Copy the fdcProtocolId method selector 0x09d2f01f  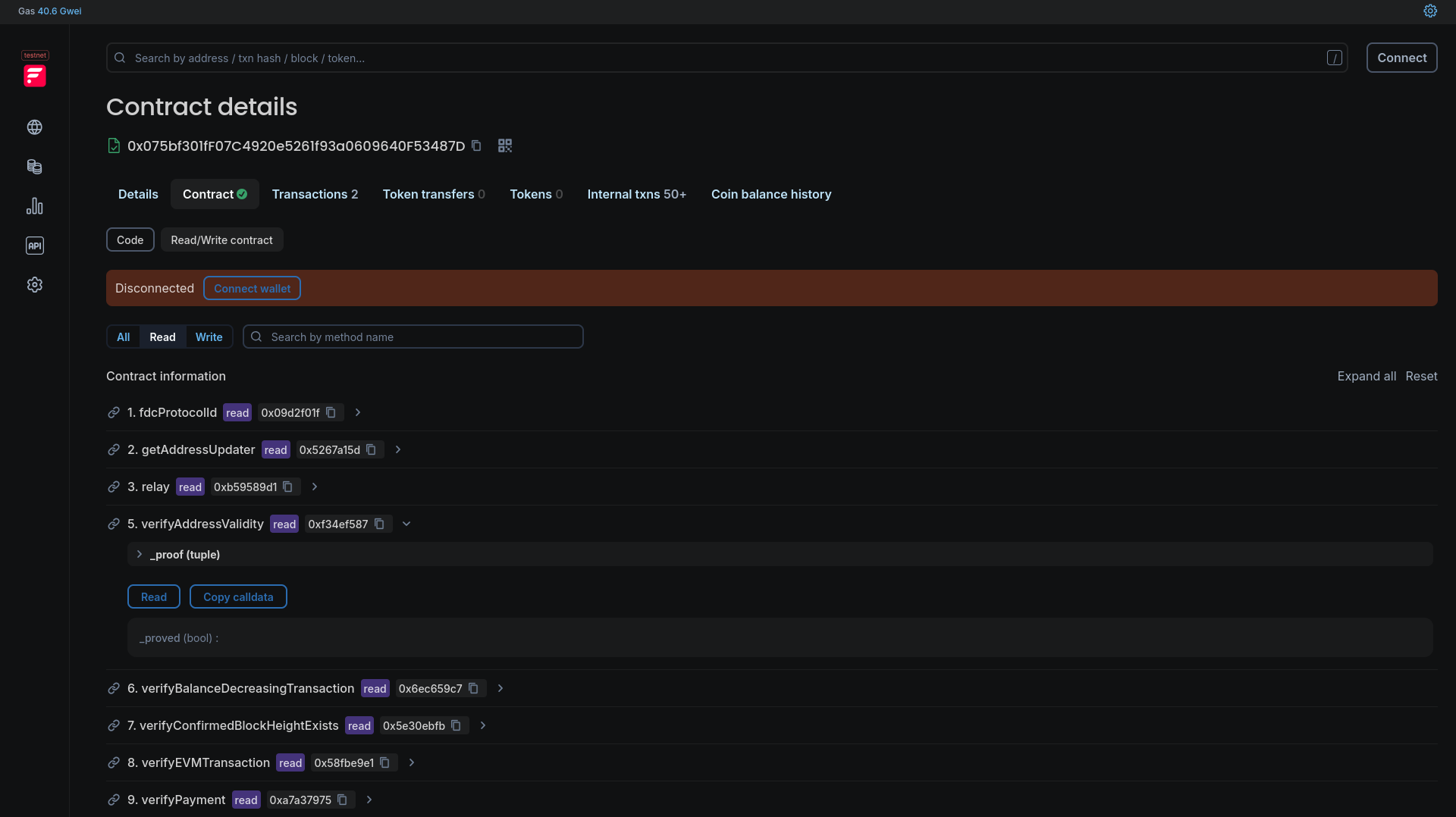point(331,413)
